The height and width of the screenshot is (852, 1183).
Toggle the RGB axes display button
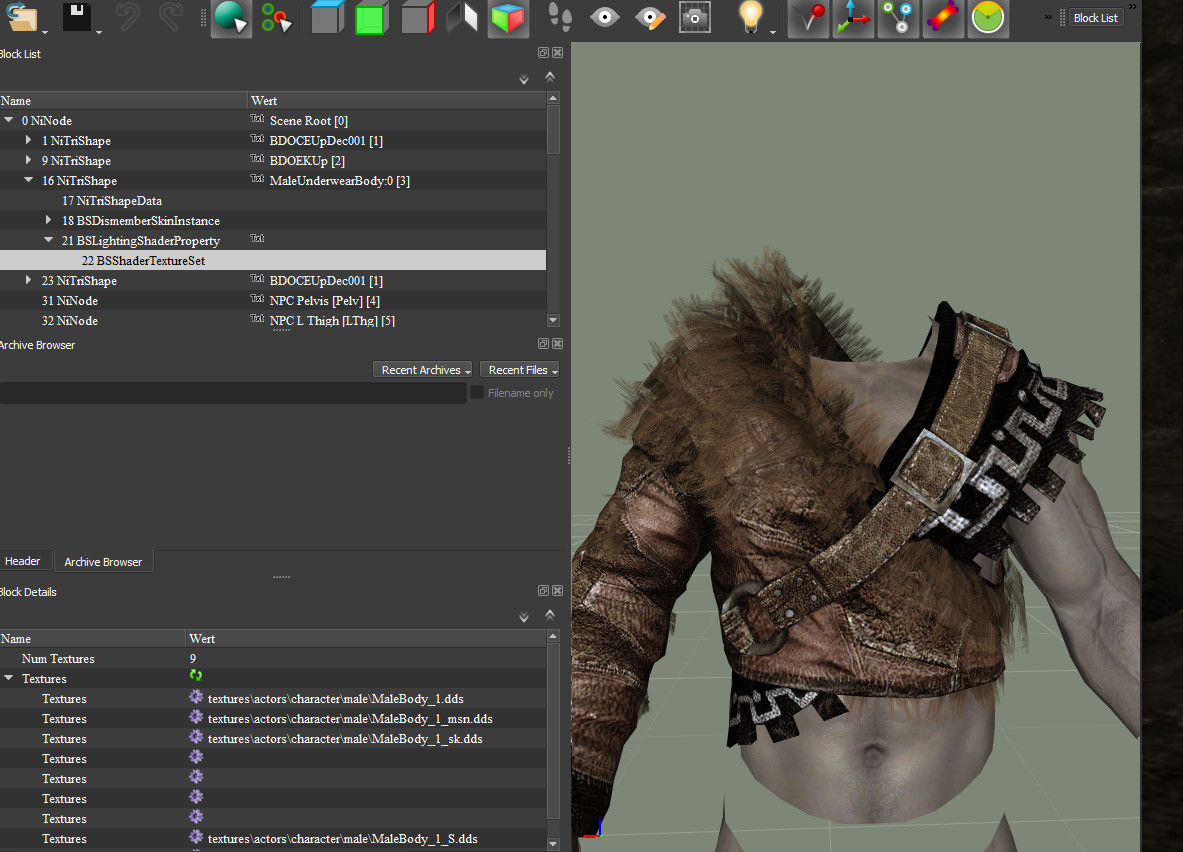[x=852, y=18]
